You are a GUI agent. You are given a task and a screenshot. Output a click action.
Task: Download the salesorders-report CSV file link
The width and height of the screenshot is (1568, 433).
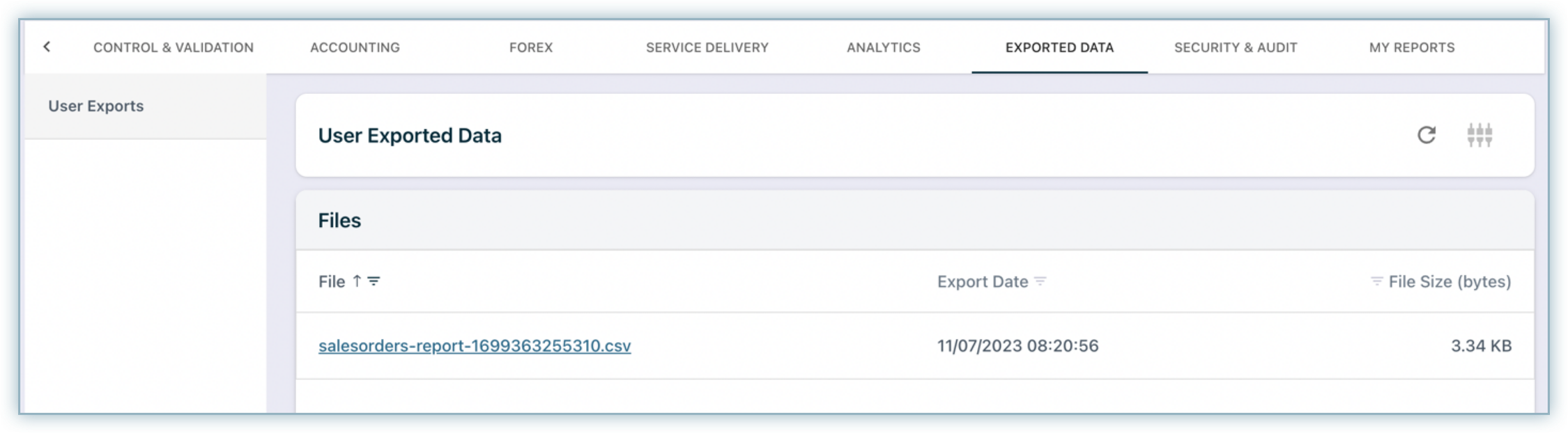475,346
